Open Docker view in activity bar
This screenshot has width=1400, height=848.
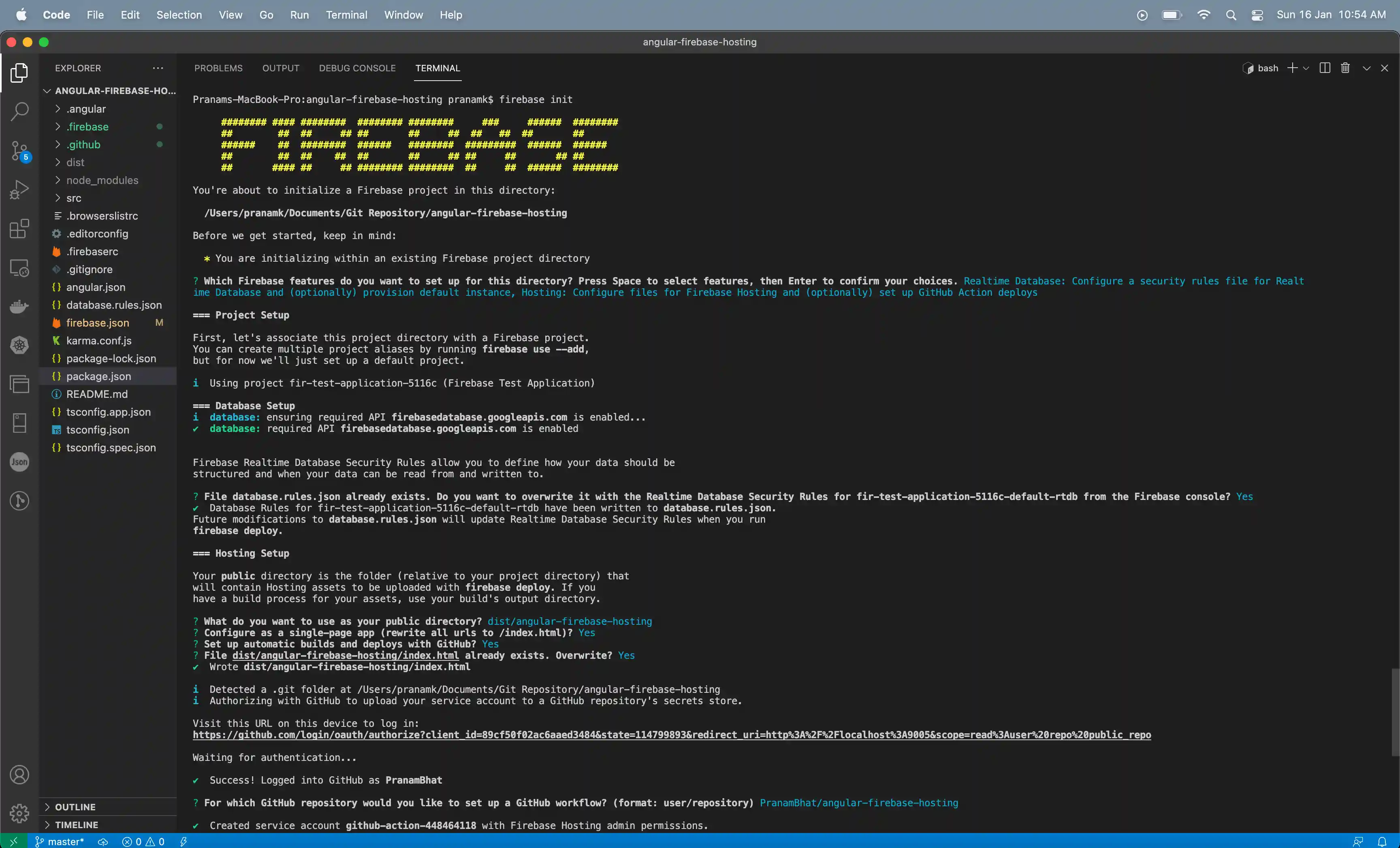[19, 307]
